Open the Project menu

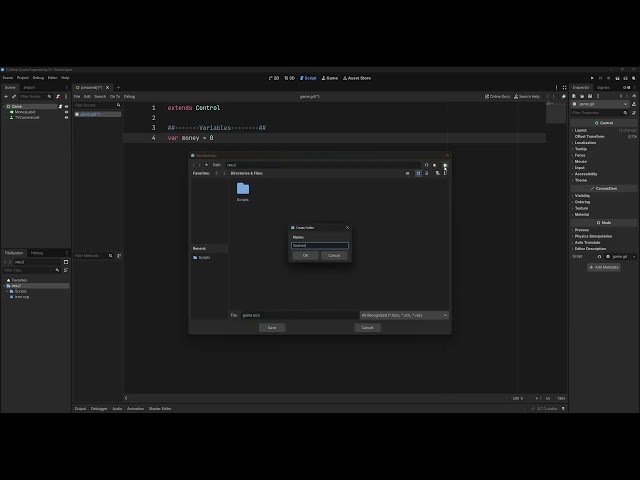click(x=22, y=78)
